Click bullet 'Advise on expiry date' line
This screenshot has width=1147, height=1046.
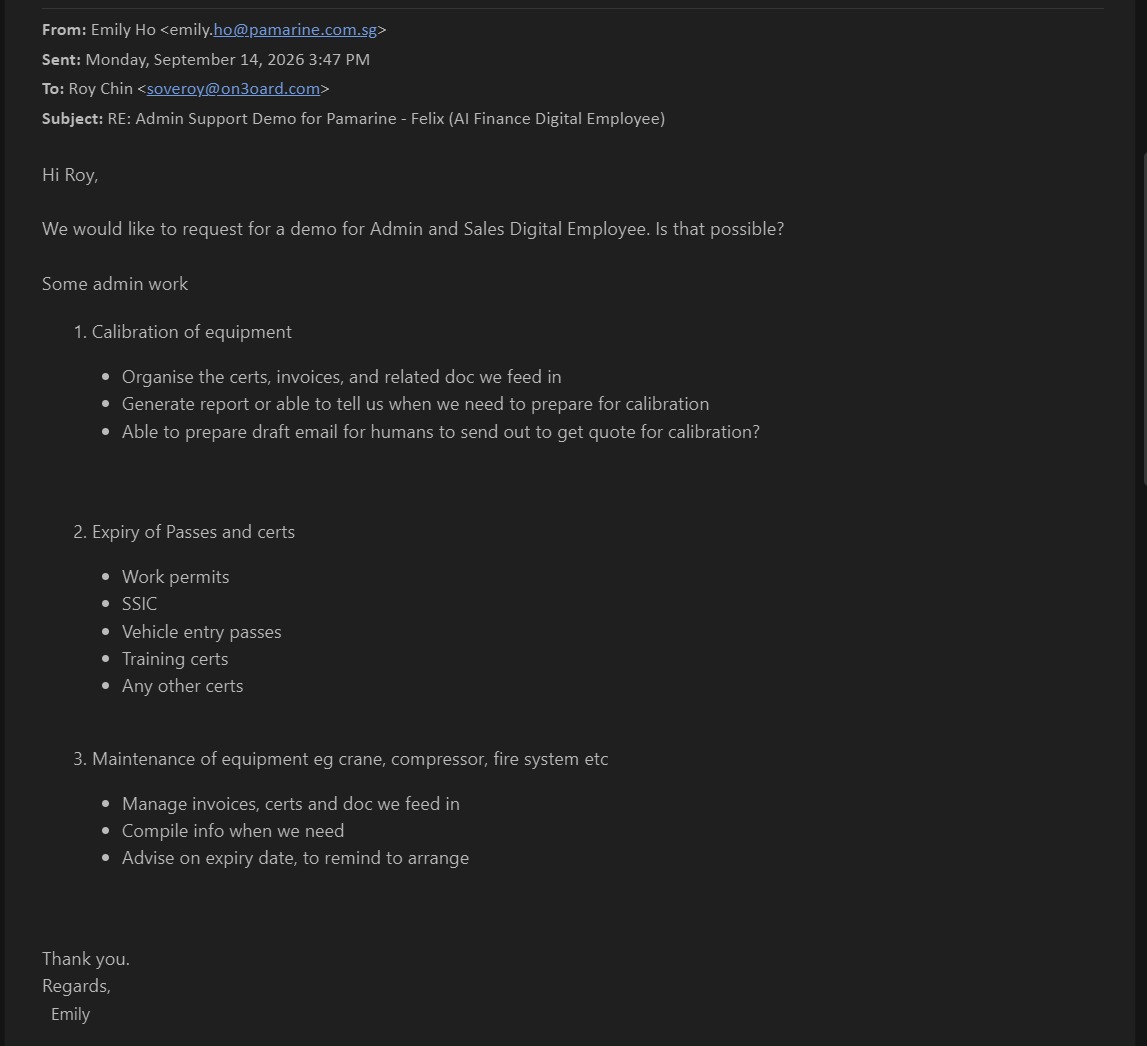(x=296, y=858)
